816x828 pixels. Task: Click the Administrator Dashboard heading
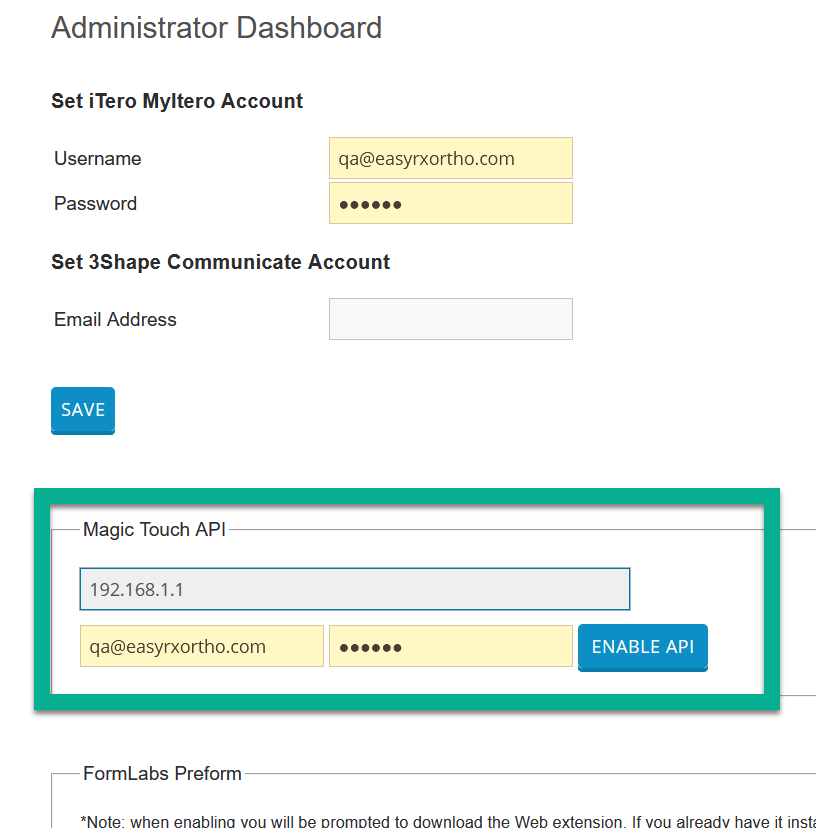tap(216, 27)
